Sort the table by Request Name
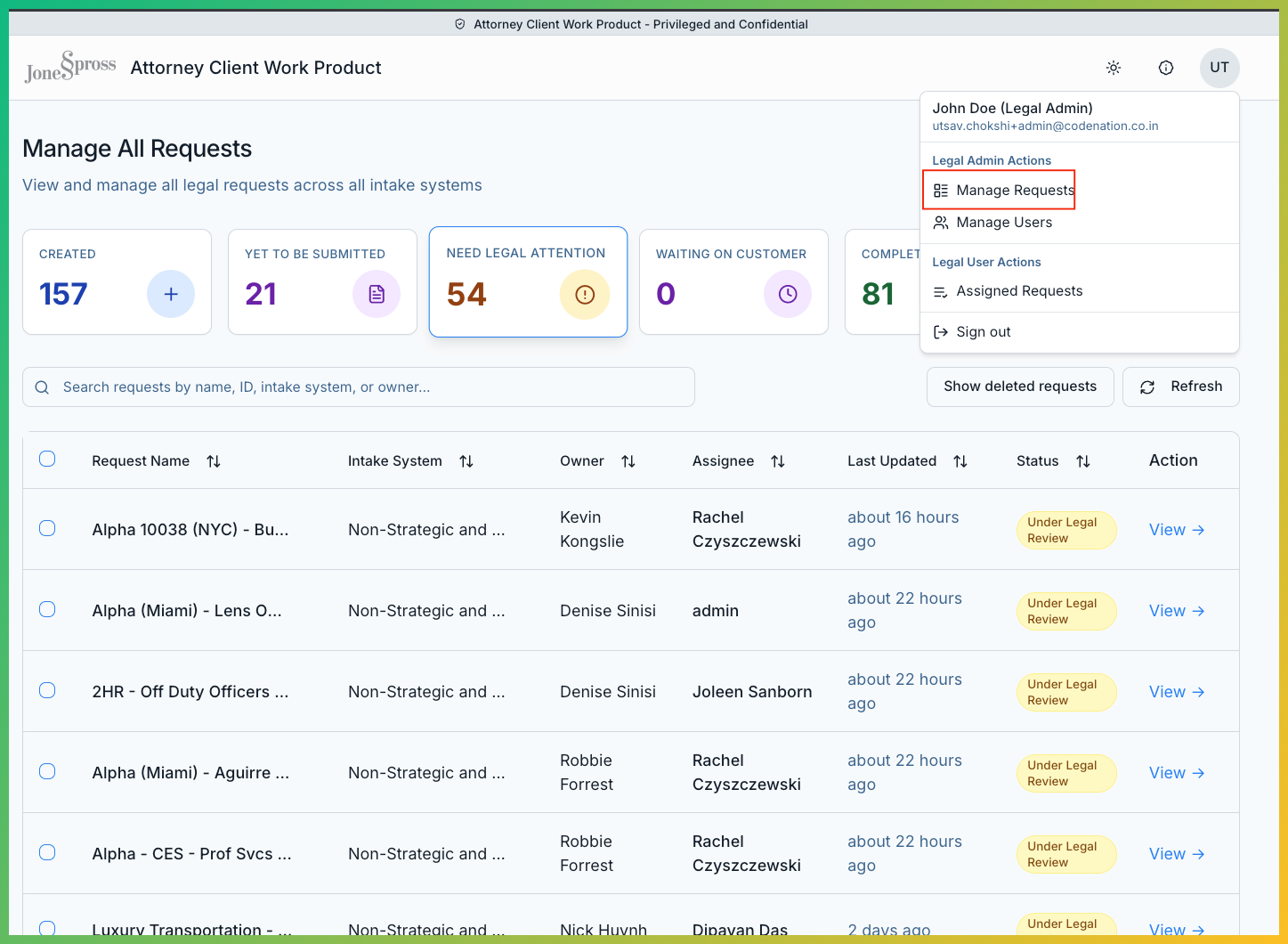The width and height of the screenshot is (1288, 944). click(213, 460)
